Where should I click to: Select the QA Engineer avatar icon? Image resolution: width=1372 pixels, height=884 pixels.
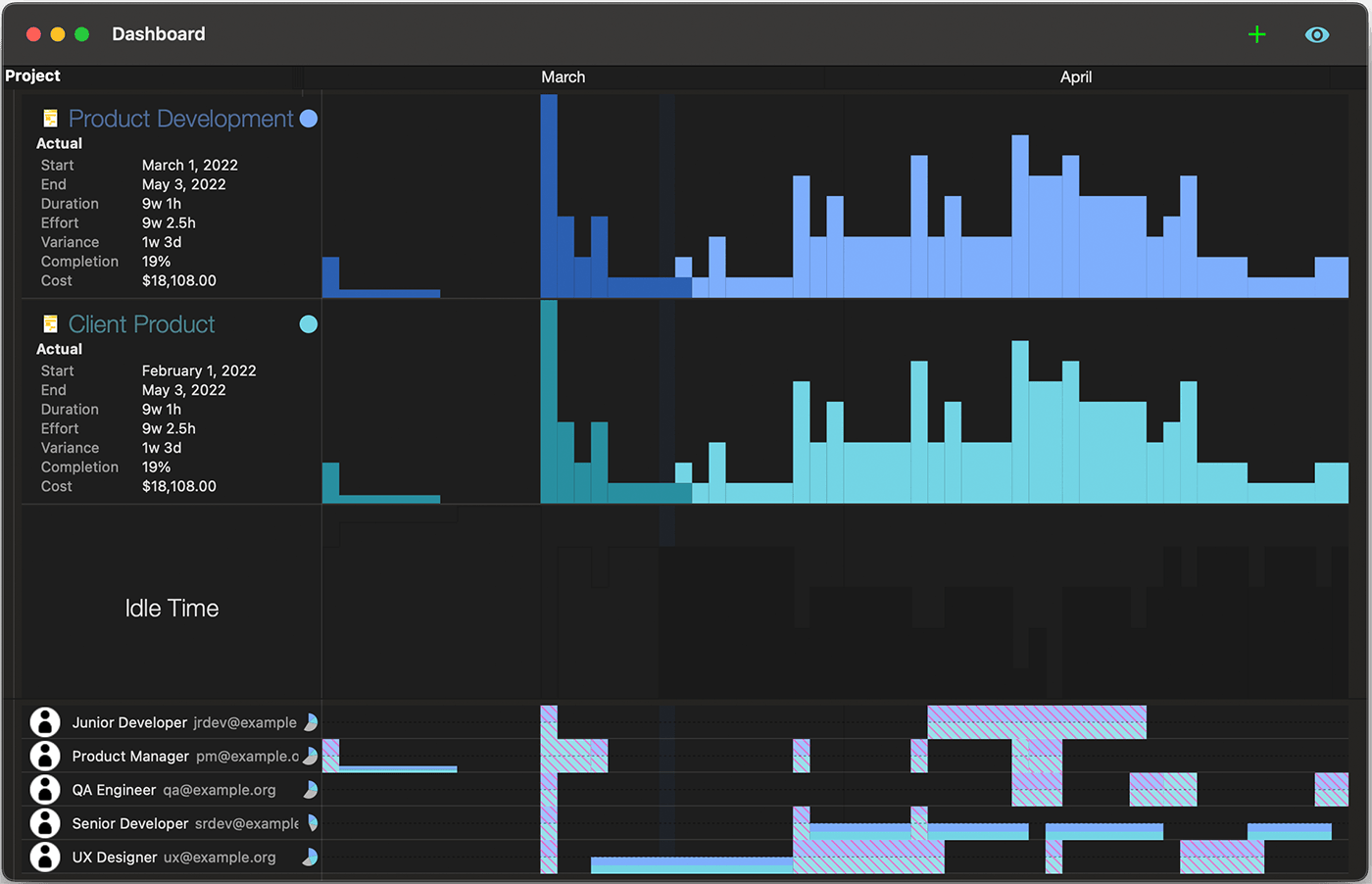pyautogui.click(x=45, y=790)
